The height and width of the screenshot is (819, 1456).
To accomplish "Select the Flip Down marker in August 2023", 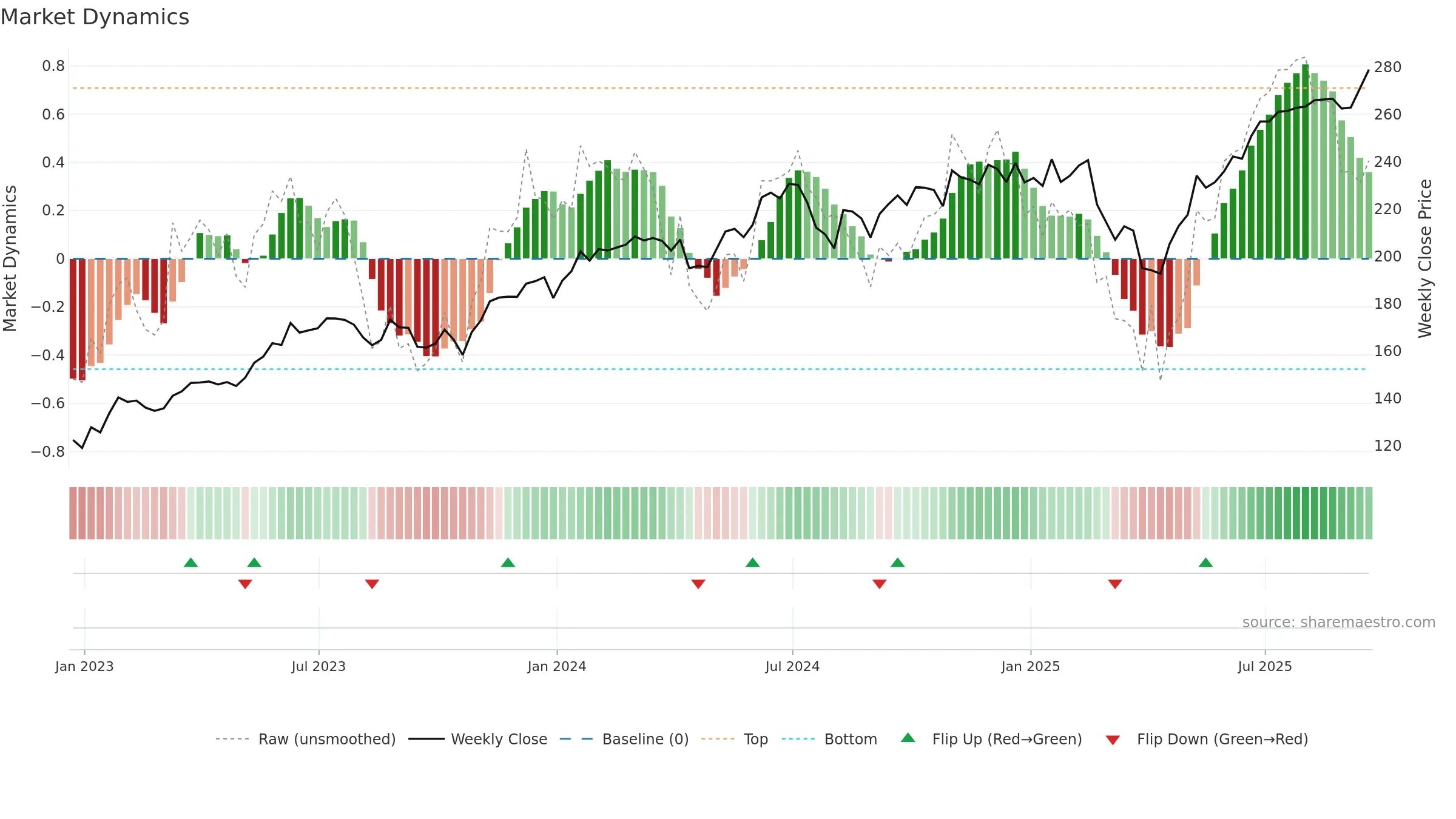I will pos(372,584).
